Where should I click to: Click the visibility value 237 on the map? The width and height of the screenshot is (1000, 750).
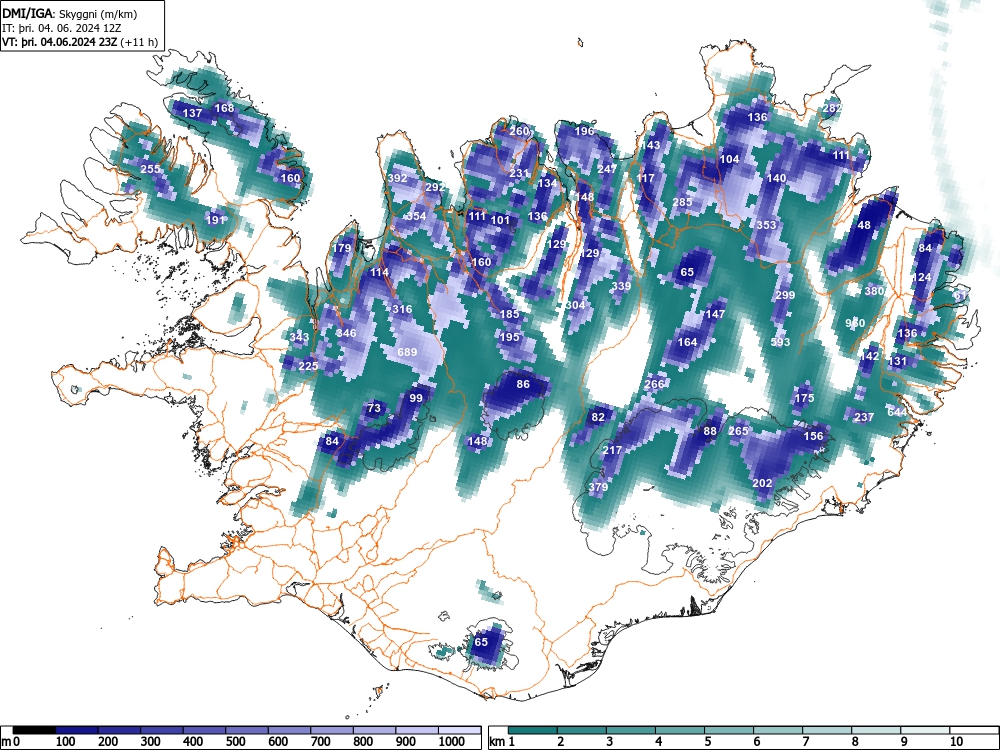(864, 417)
